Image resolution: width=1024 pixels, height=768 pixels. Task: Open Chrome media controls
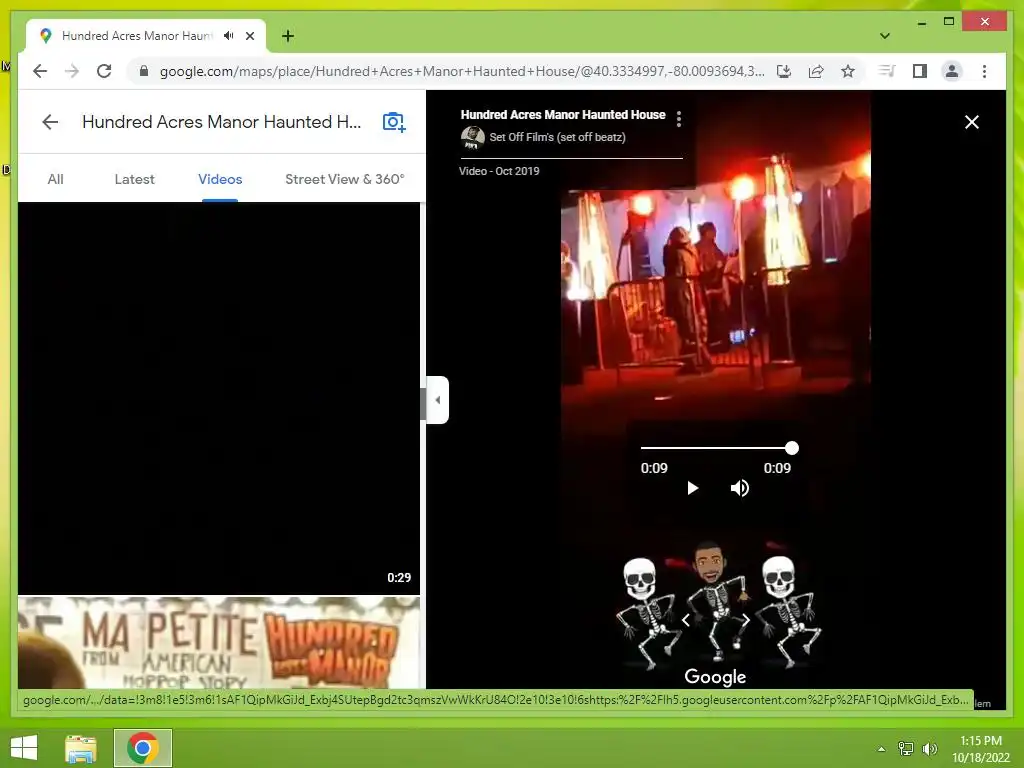point(887,71)
